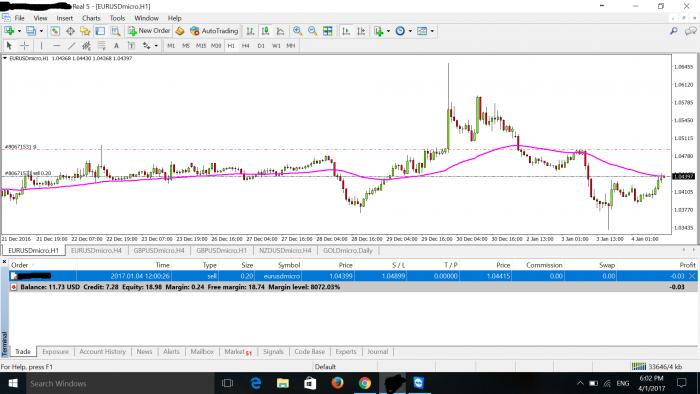Click the tile windows icon

pyautogui.click(x=328, y=31)
